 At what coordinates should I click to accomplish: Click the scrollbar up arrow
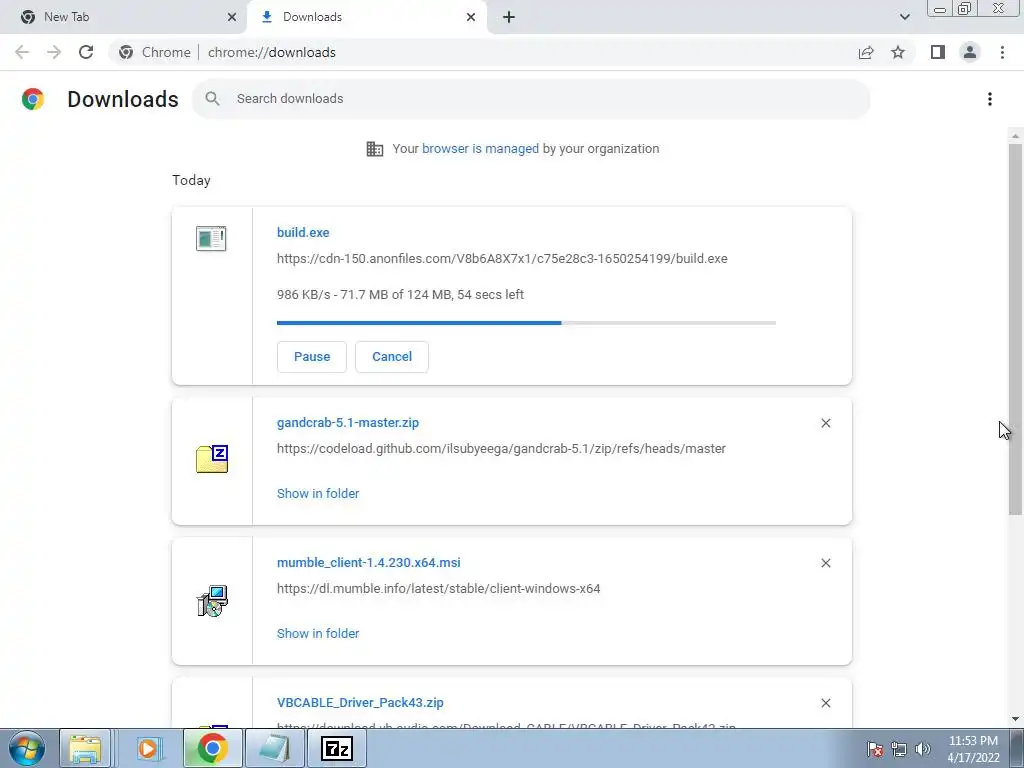tap(1015, 136)
